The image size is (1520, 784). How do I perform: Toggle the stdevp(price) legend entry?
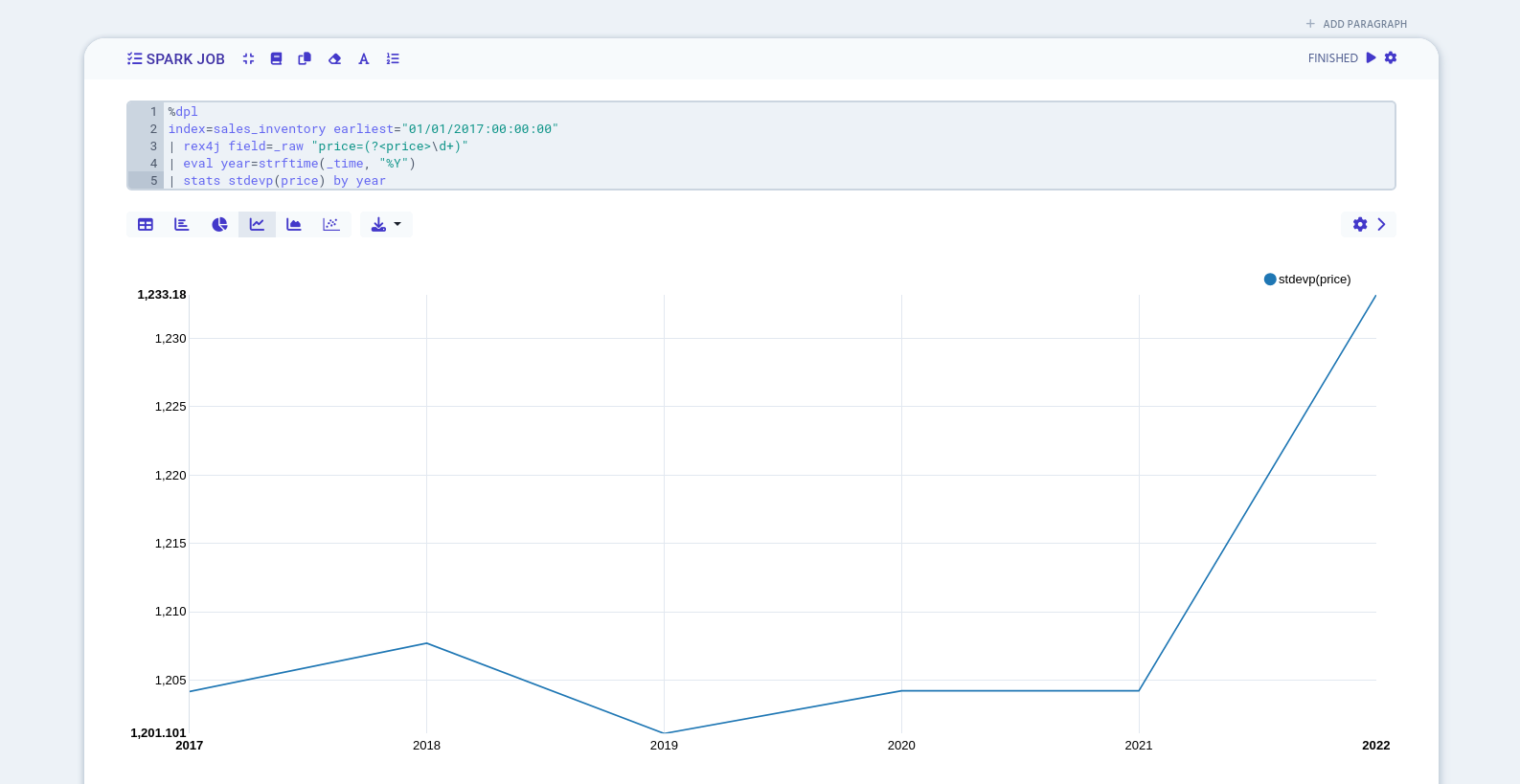[x=1307, y=280]
